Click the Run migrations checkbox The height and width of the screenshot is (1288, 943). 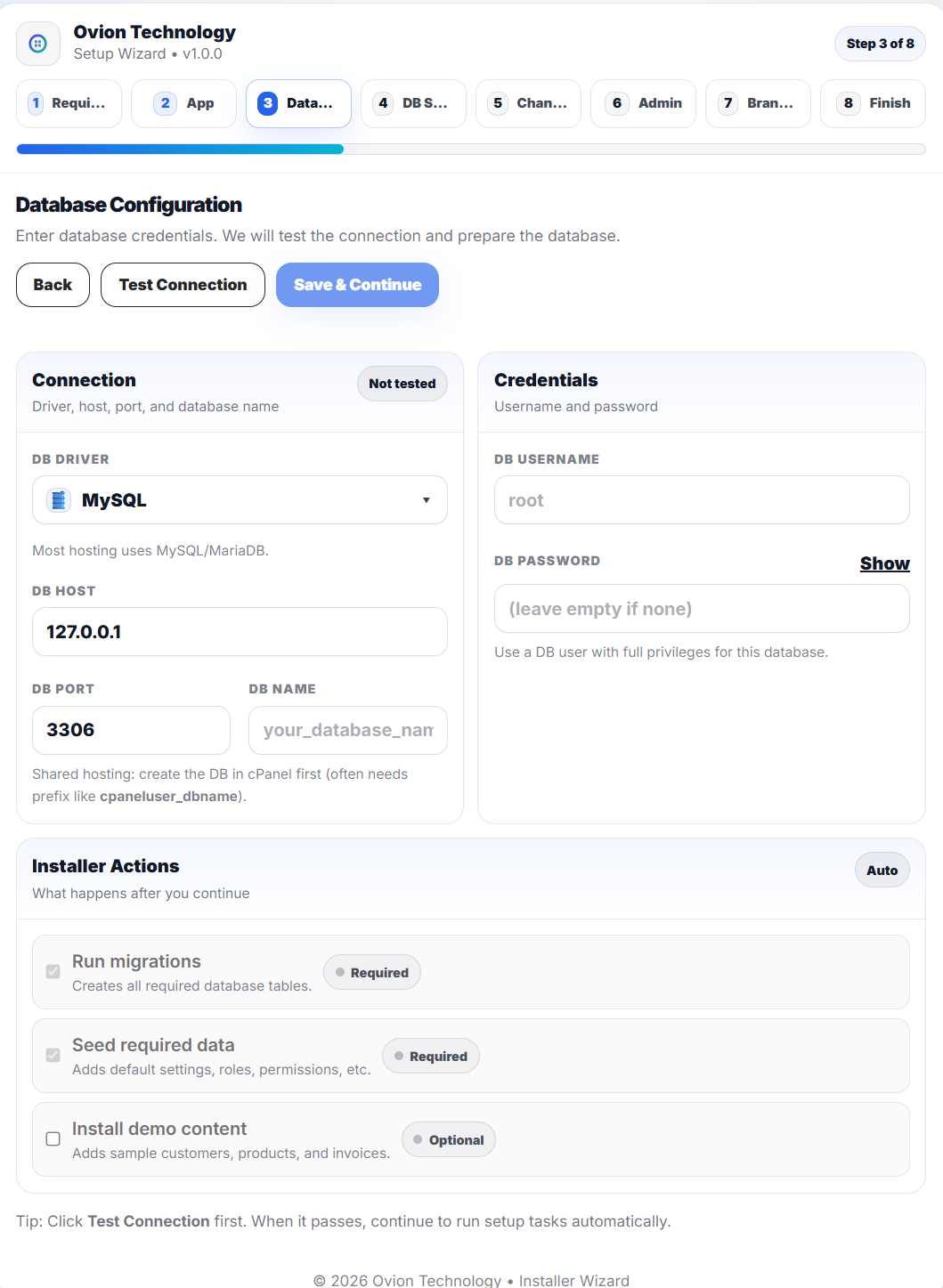point(53,972)
